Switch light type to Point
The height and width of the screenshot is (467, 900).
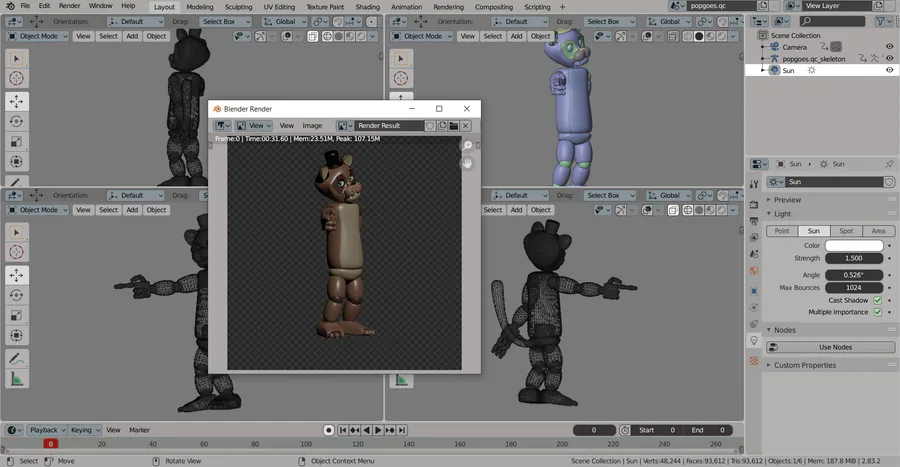782,231
